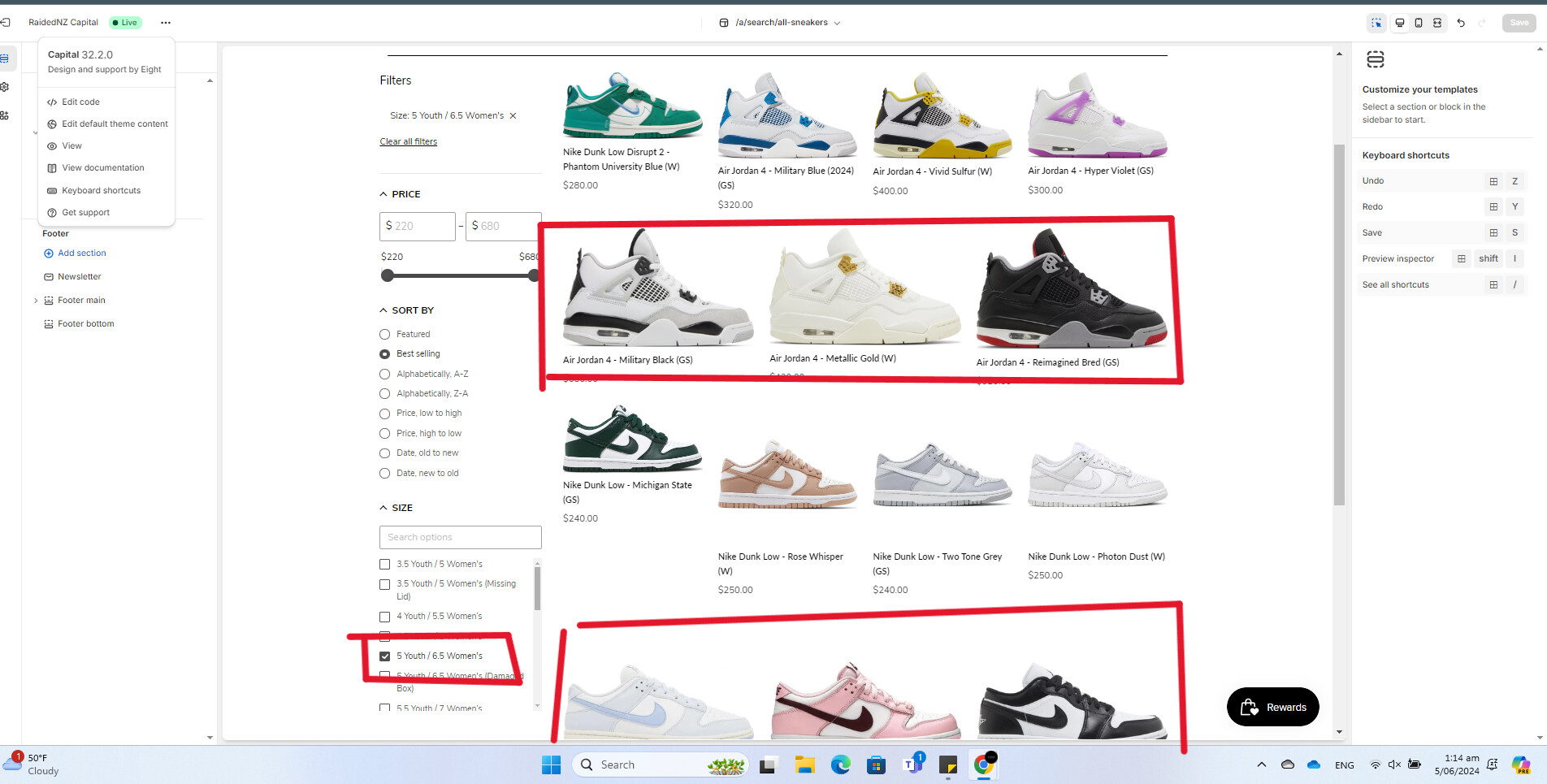Click See all shortcuts in right panel
Screen dimensions: 1547x784
click(1396, 285)
